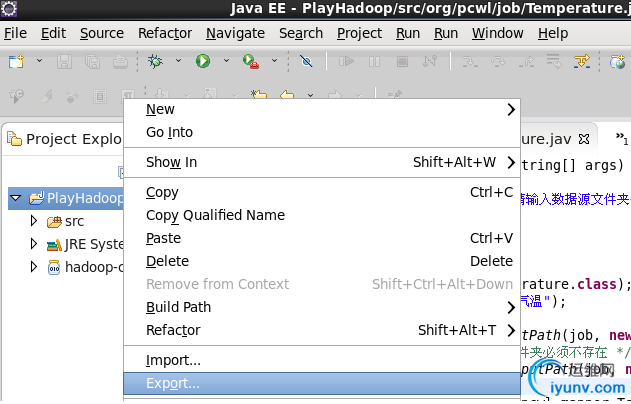Open the File menu
Image resolution: width=631 pixels, height=404 pixels.
point(15,33)
